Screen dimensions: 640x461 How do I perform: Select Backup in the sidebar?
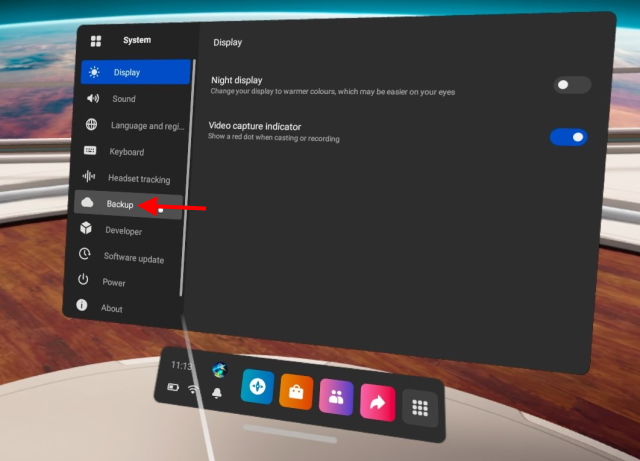point(128,204)
